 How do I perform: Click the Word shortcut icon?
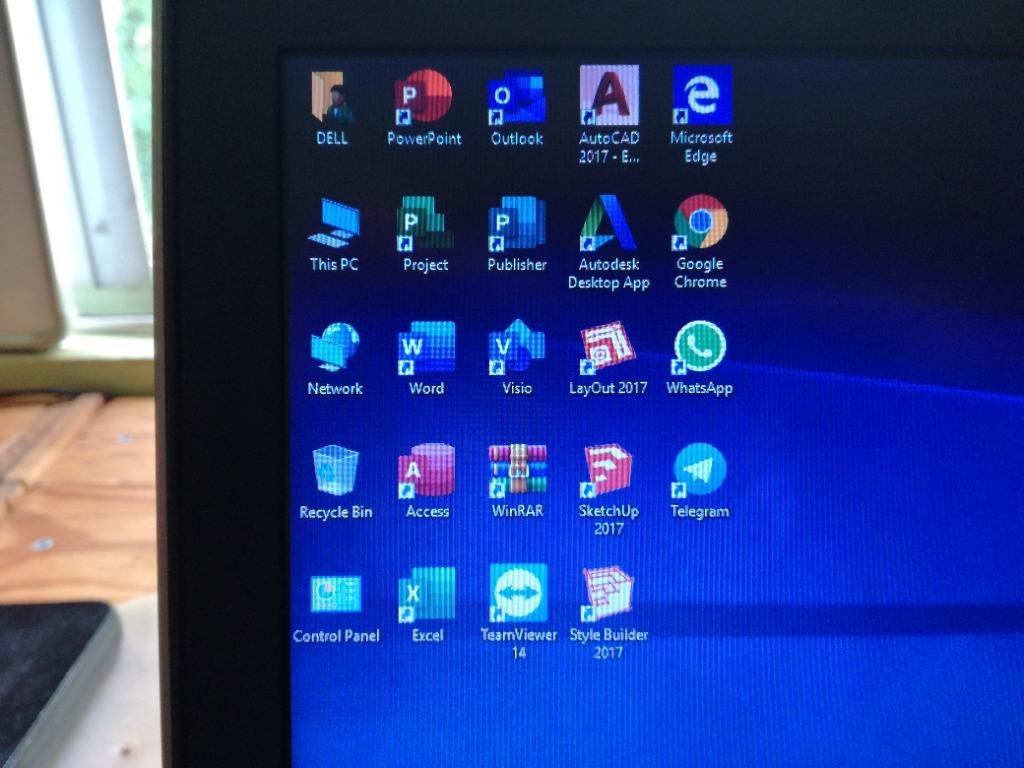[x=426, y=348]
